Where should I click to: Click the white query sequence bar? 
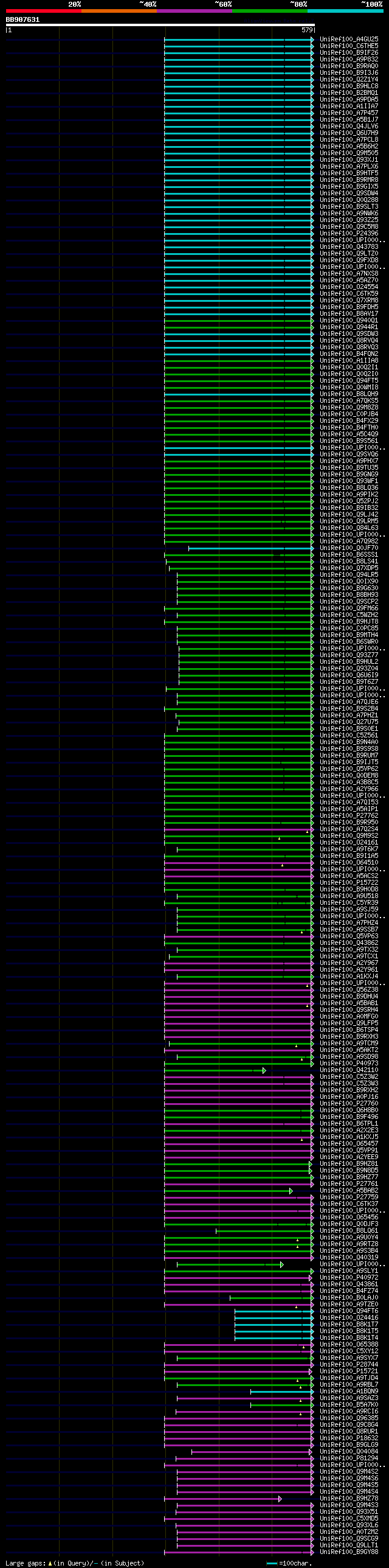coord(160,25)
